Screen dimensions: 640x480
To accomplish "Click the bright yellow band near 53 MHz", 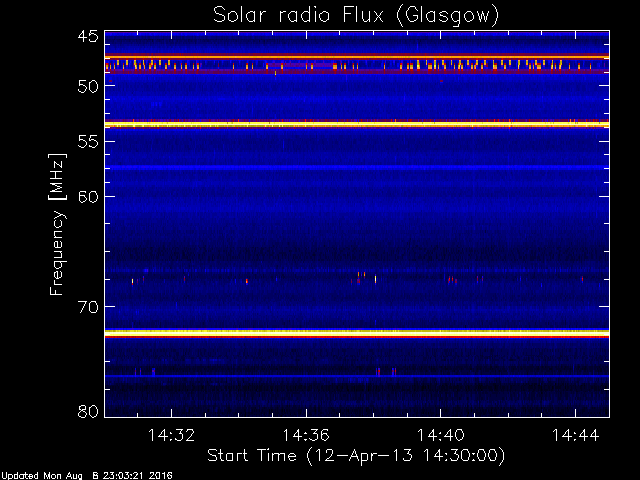I will (357, 124).
